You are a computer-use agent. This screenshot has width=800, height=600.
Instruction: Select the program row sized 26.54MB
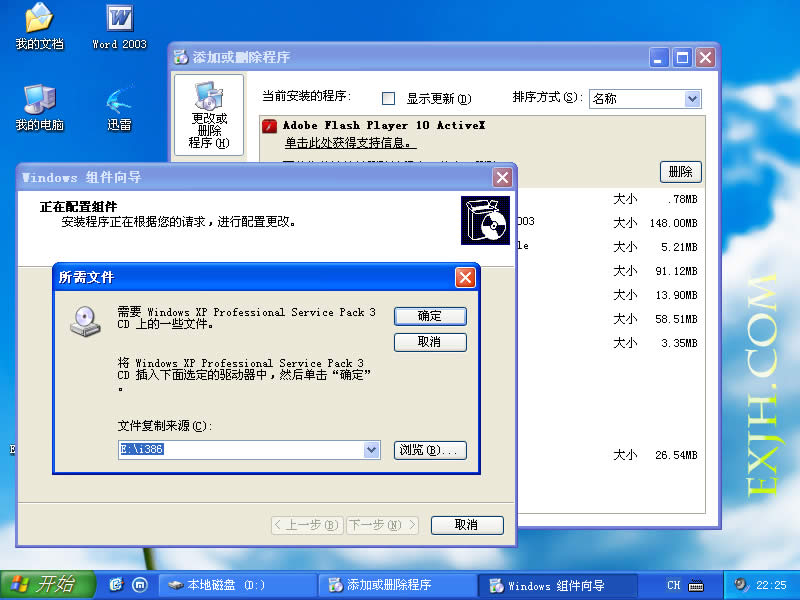click(x=610, y=455)
